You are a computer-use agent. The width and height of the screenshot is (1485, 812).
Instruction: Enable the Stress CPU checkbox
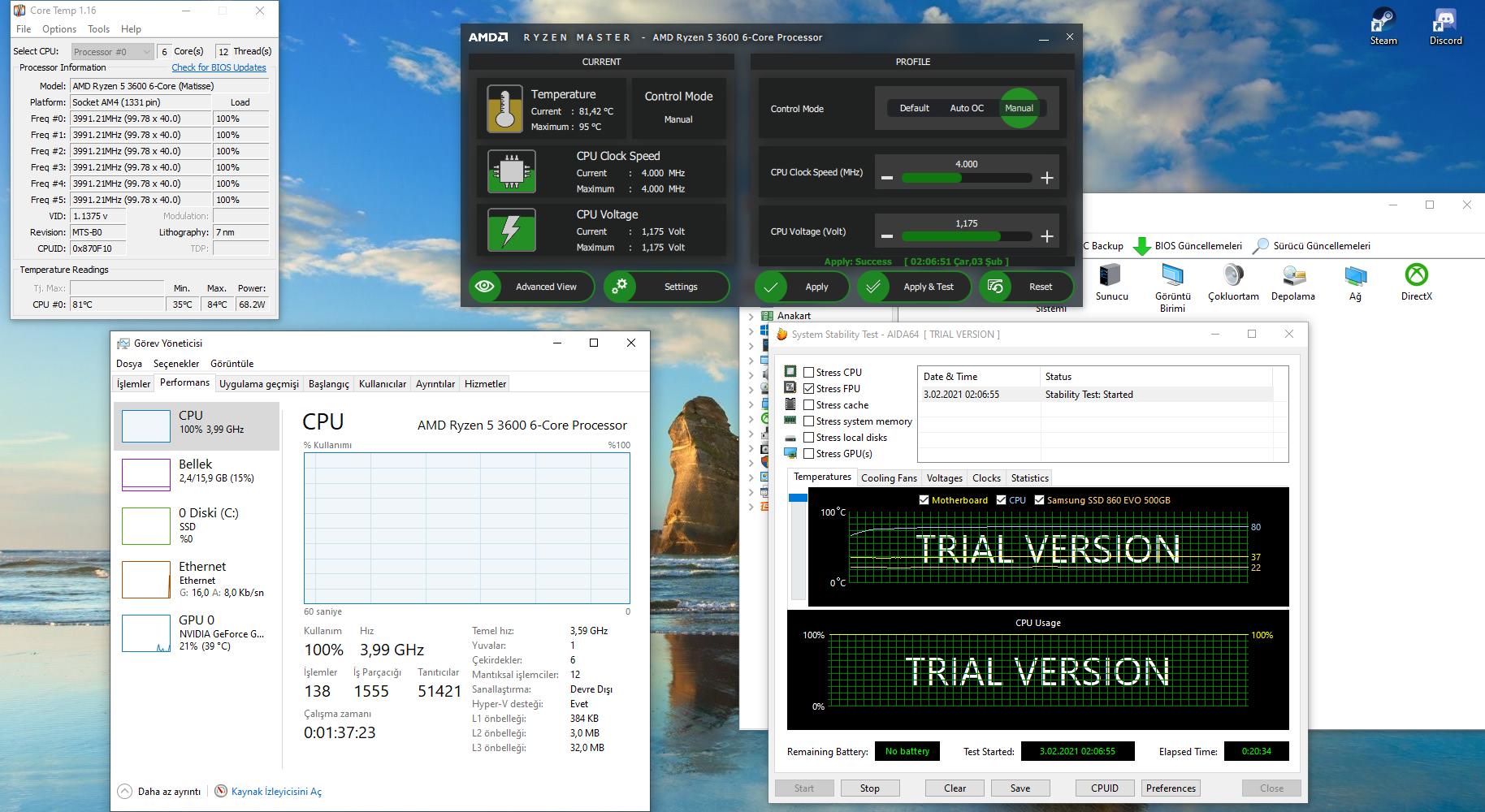[x=808, y=373]
